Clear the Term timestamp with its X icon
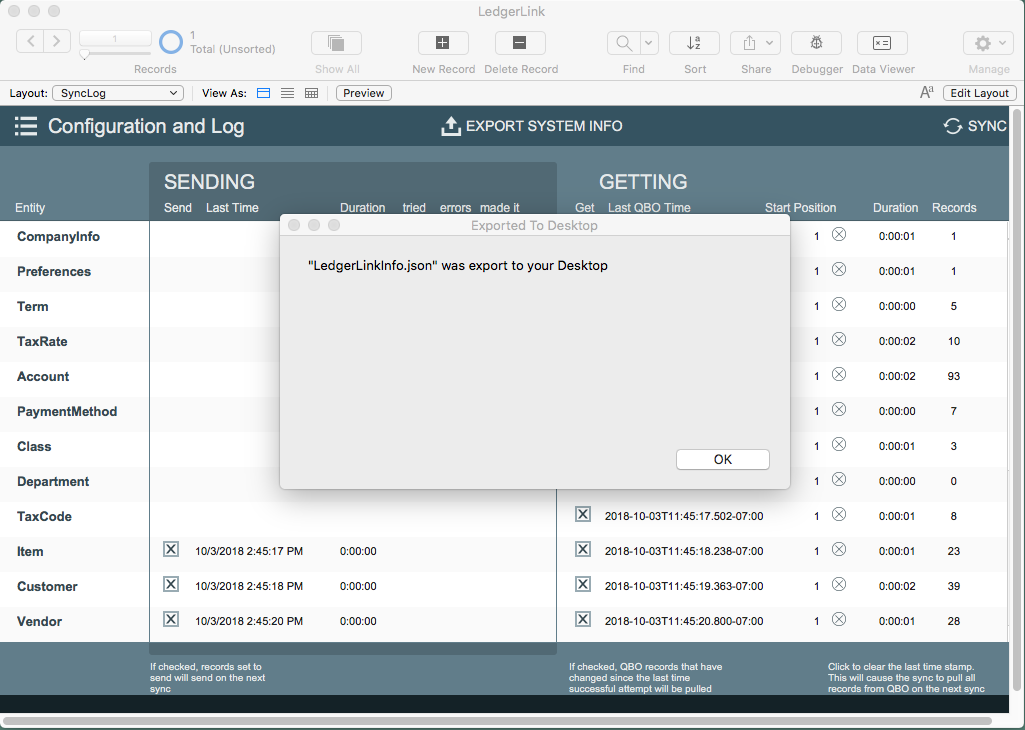 (x=839, y=304)
